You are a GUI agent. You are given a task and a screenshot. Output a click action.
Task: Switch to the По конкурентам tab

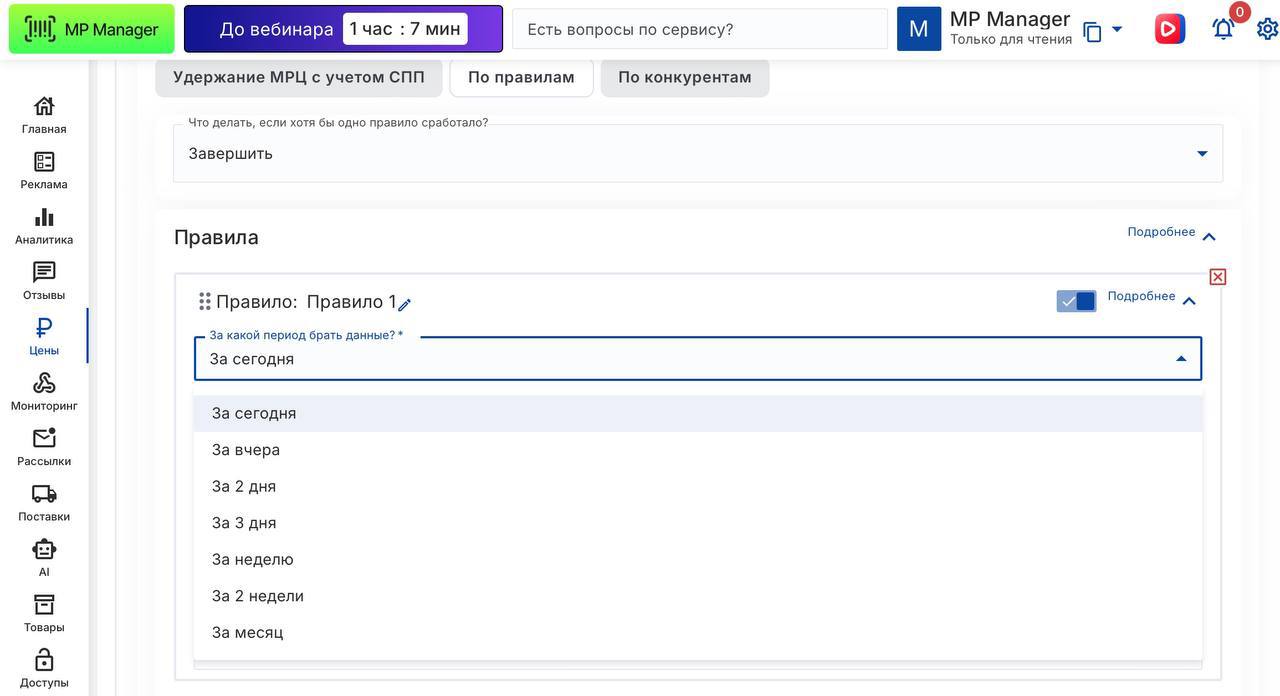[685, 77]
